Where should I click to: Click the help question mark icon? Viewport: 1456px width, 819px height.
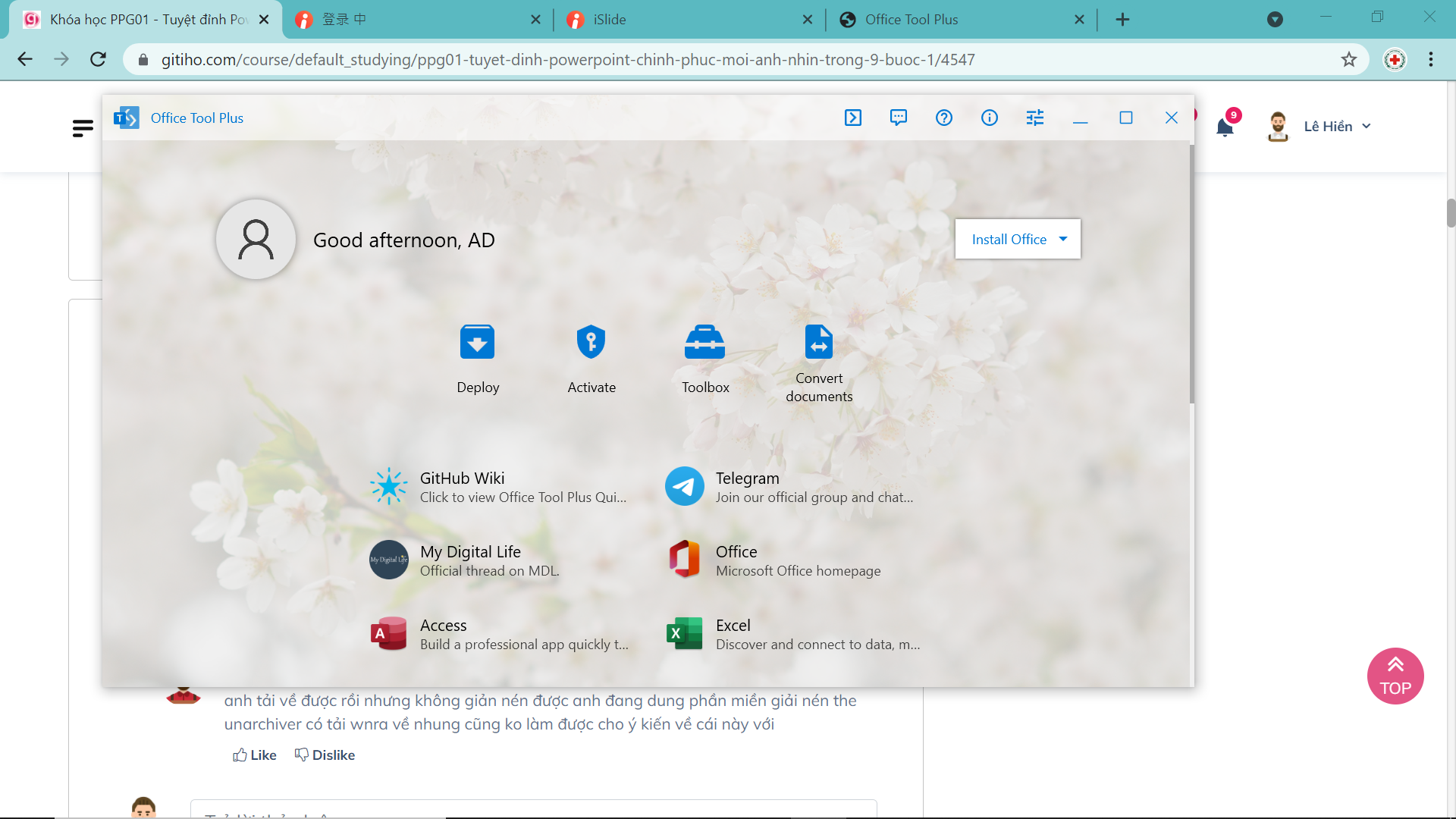tap(944, 118)
